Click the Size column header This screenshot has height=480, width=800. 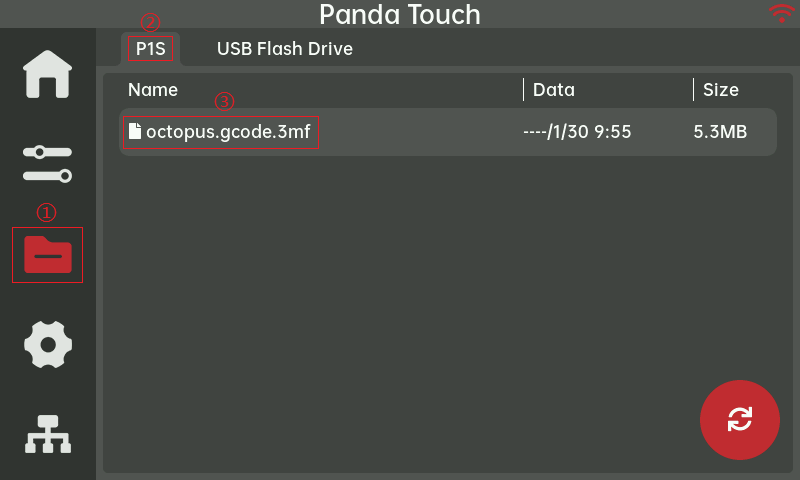pyautogui.click(x=721, y=90)
